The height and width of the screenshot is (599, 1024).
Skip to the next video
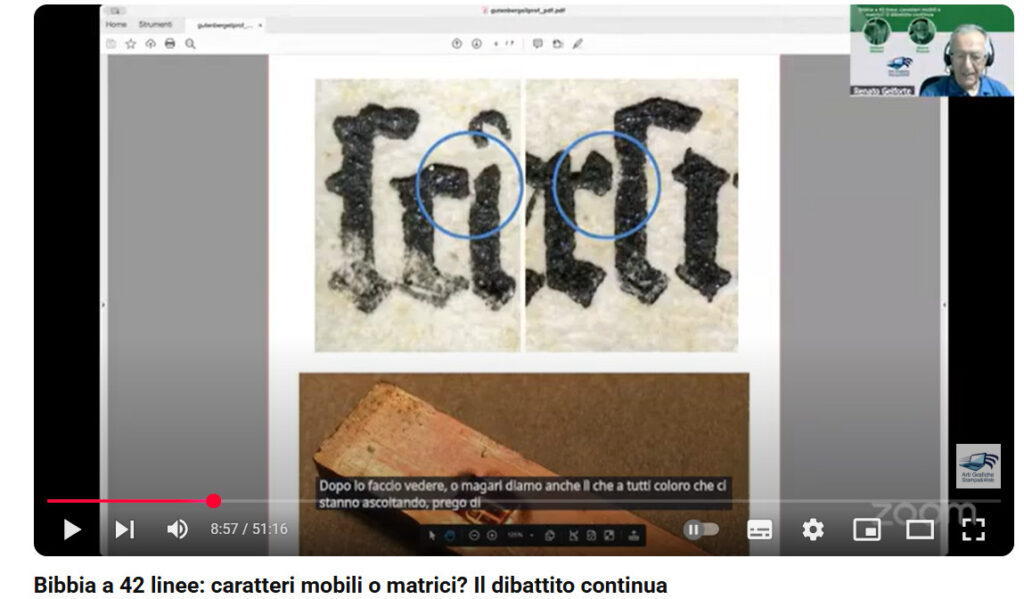coord(124,530)
